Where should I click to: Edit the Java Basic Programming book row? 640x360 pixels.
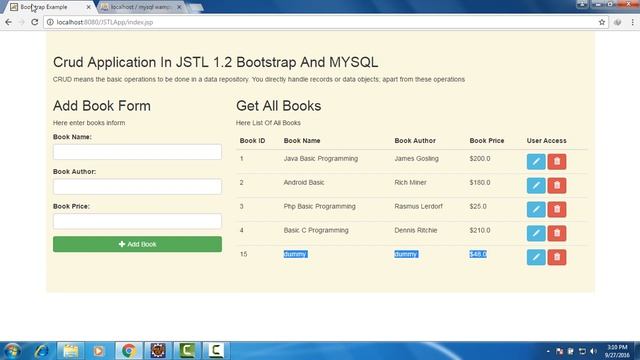[x=536, y=162]
